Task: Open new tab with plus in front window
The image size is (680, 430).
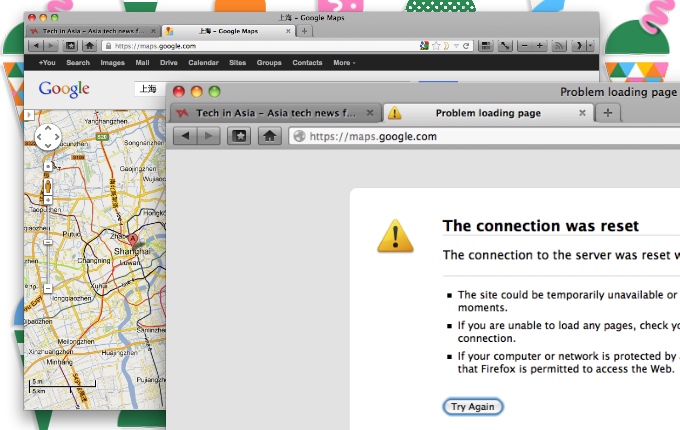Action: click(x=608, y=113)
